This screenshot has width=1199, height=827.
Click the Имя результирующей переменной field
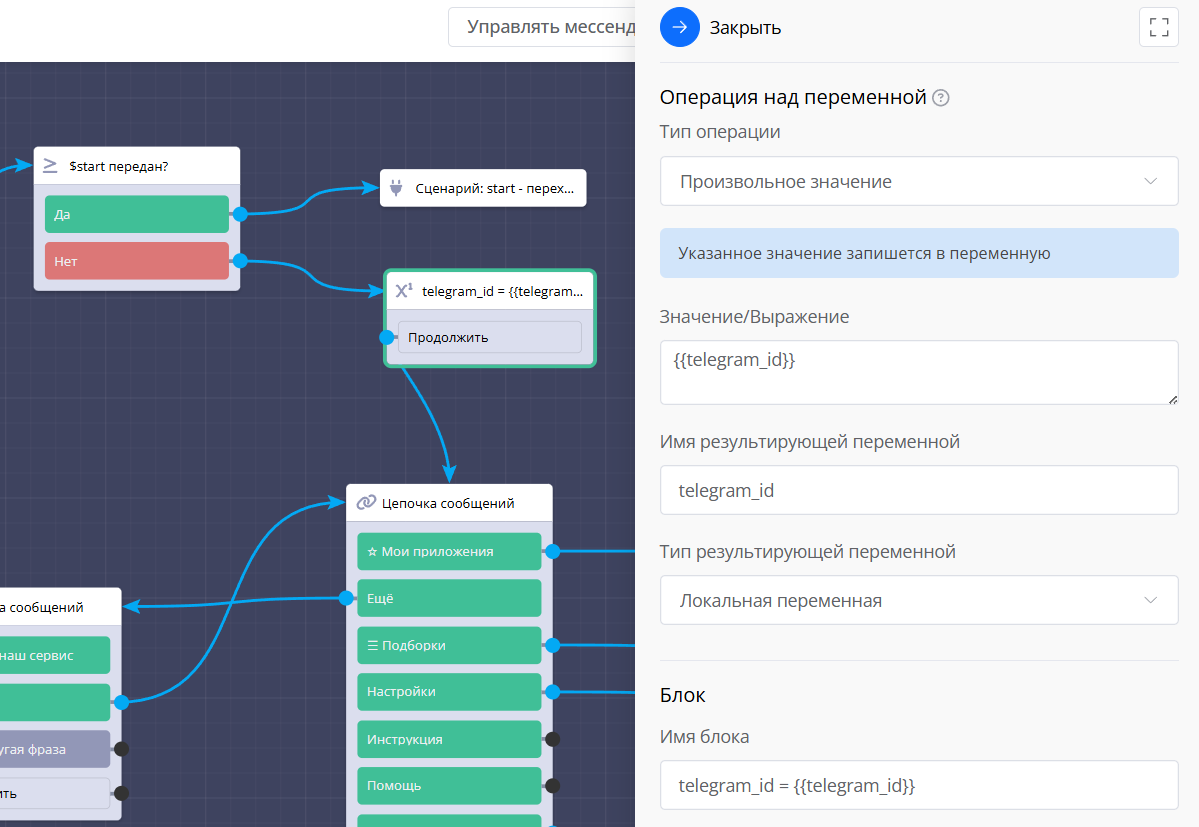click(918, 491)
